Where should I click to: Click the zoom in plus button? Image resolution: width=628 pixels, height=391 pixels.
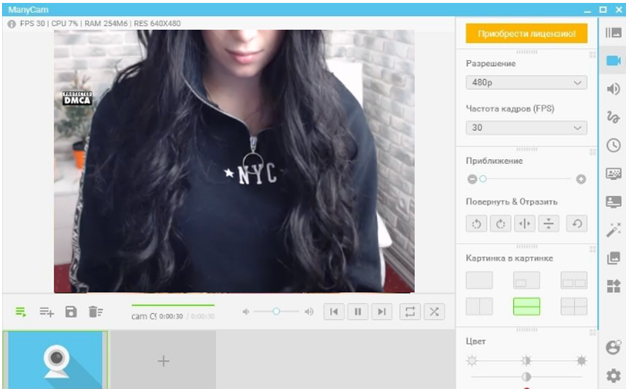click(581, 179)
